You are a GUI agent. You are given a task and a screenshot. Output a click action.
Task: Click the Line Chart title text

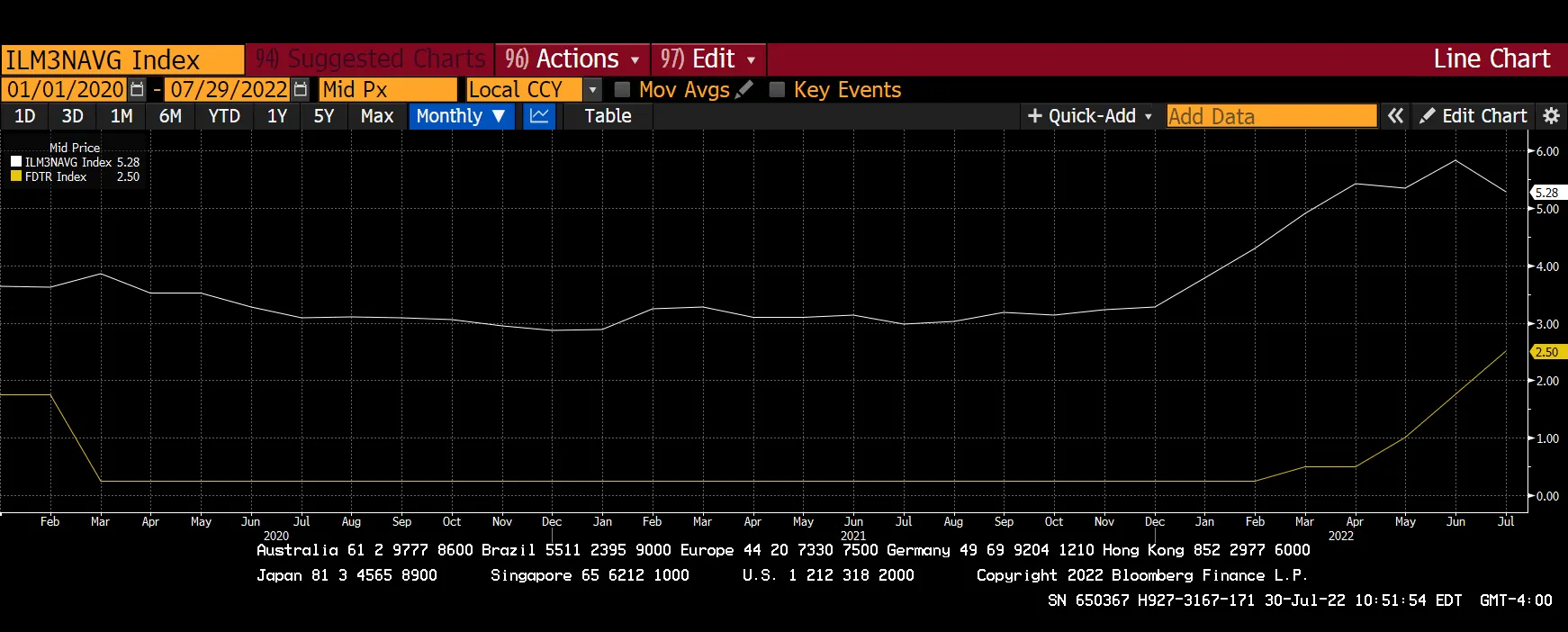pos(1491,59)
